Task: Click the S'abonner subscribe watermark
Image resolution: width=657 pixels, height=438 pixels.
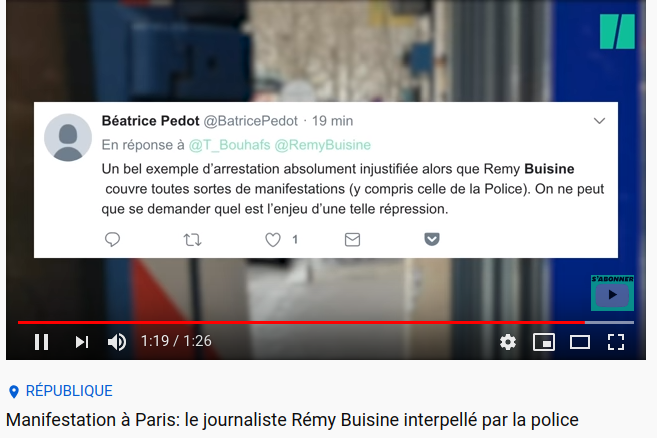Action: (612, 293)
